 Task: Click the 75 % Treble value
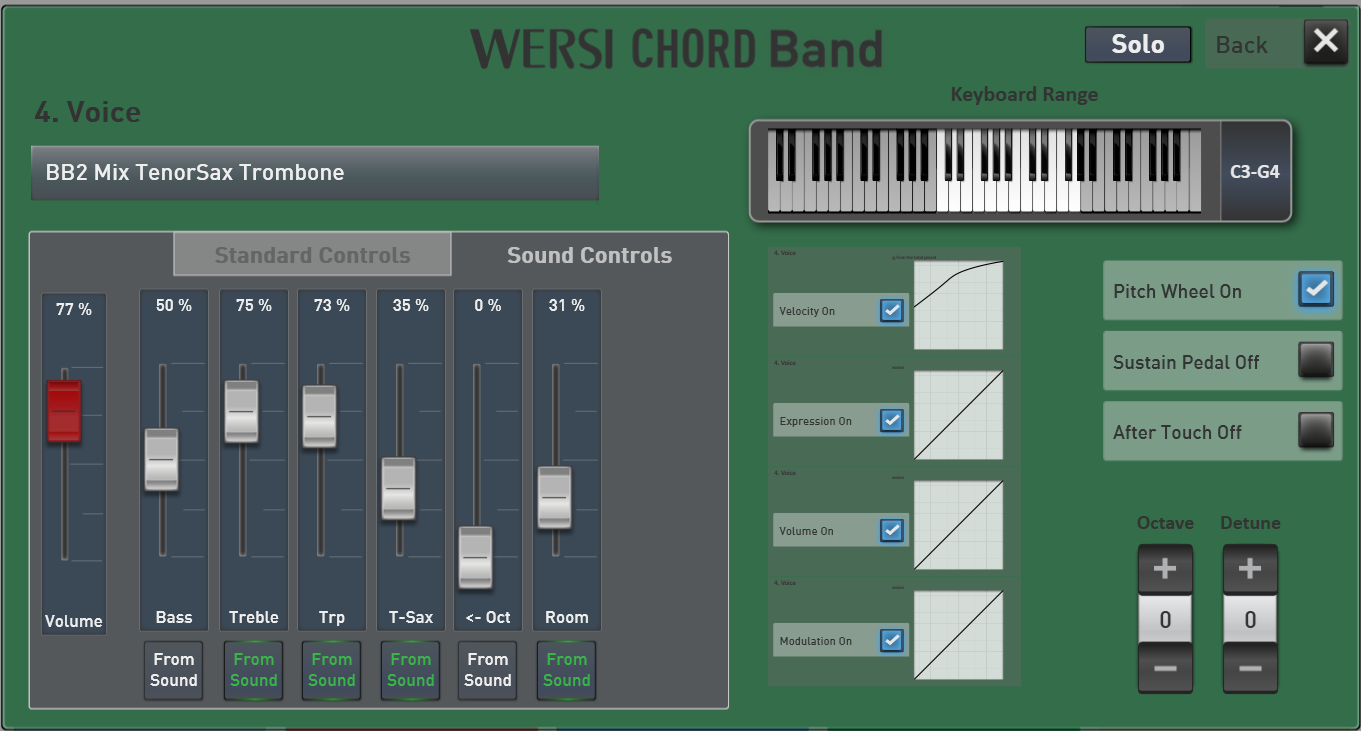point(253,306)
